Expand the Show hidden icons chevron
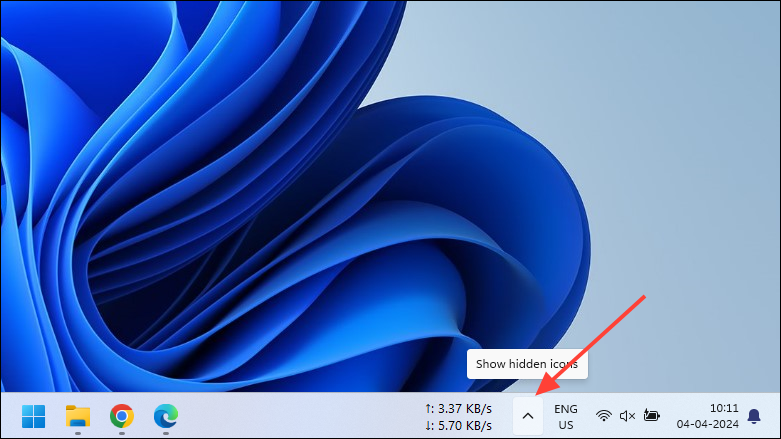This screenshot has width=781, height=439. (528, 416)
